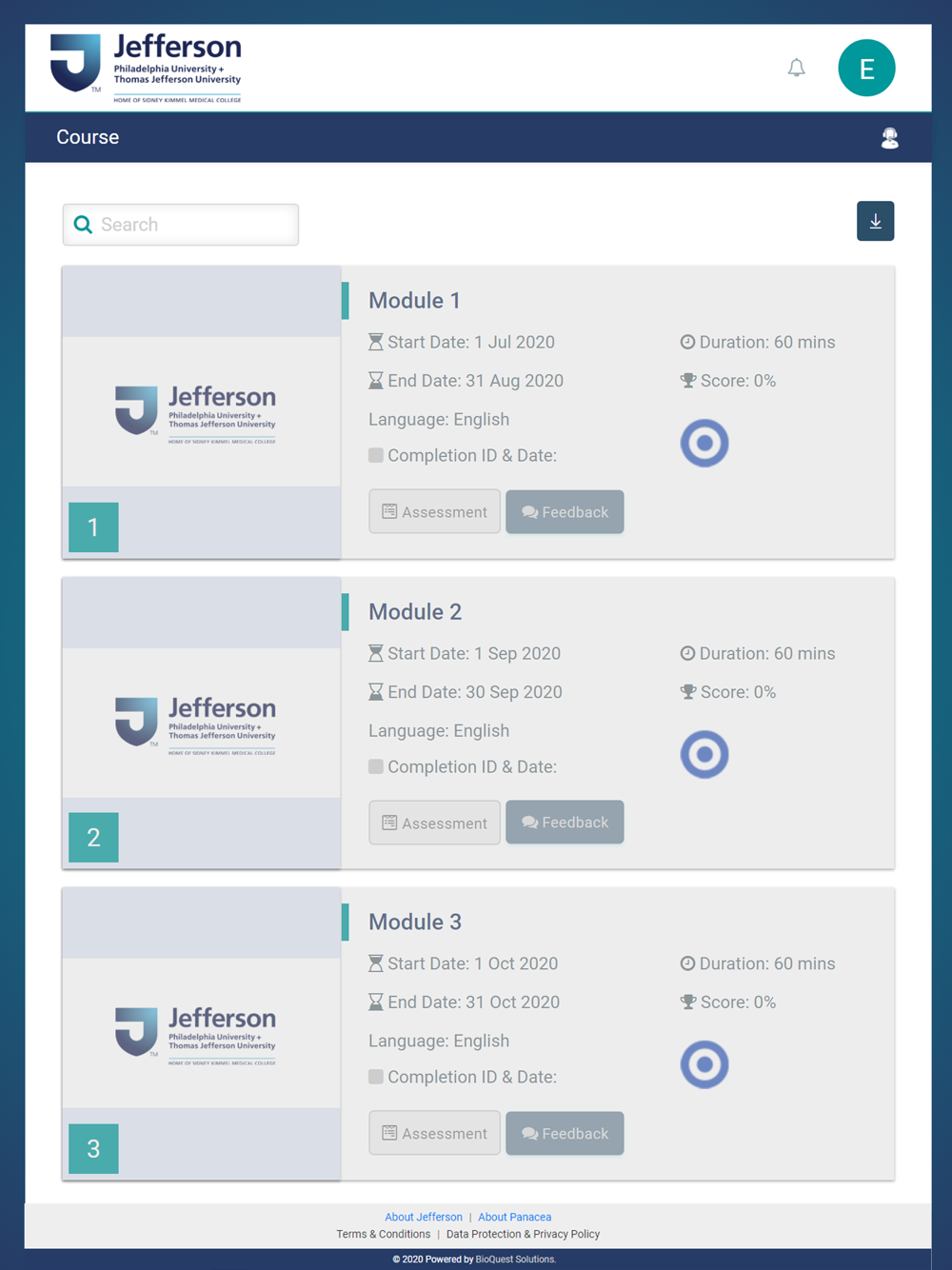Tick Module 3 Completion ID checkbox
The height and width of the screenshot is (1270, 952).
tap(376, 1077)
